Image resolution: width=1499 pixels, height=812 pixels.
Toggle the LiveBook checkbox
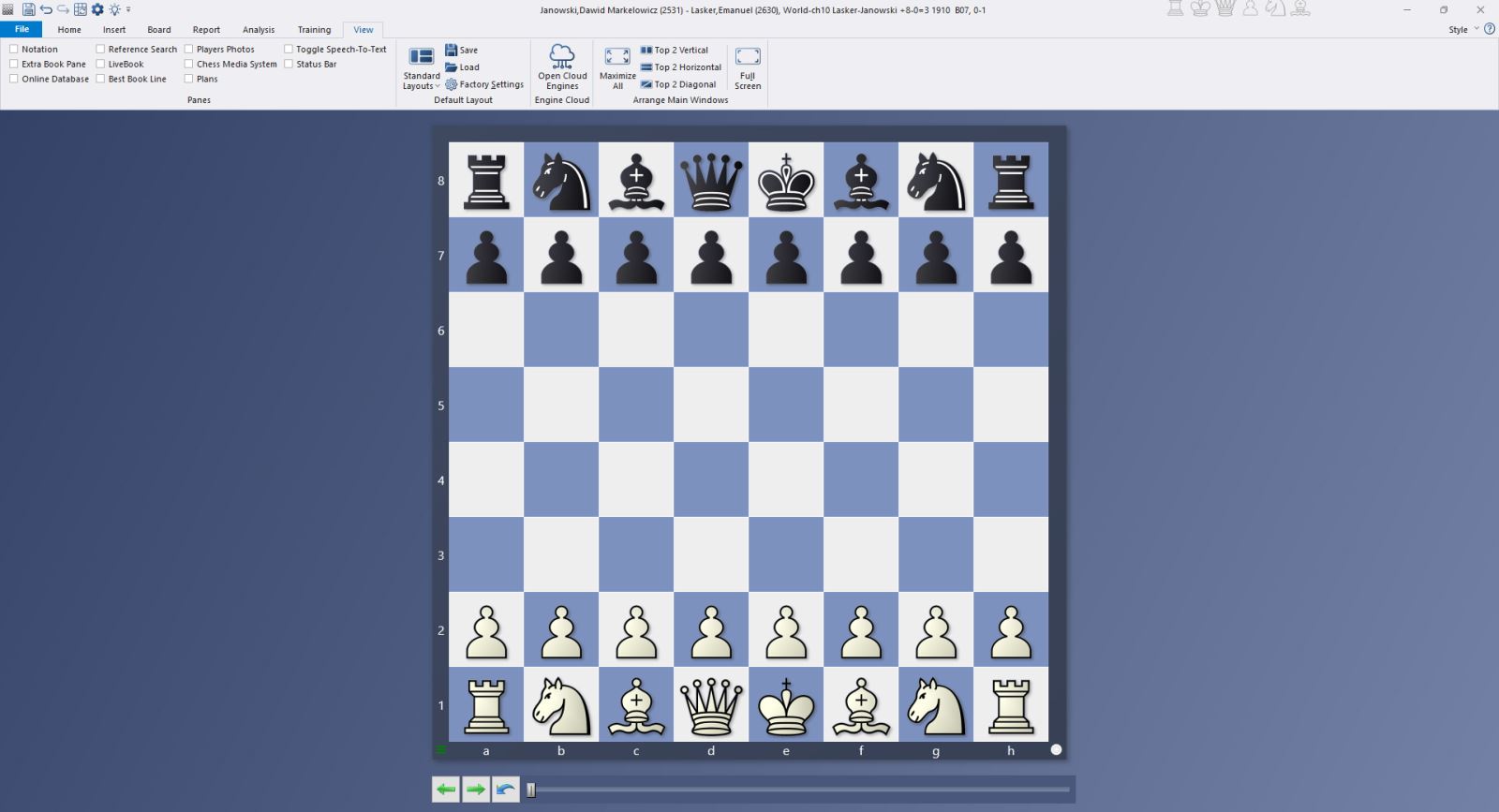pyautogui.click(x=100, y=65)
